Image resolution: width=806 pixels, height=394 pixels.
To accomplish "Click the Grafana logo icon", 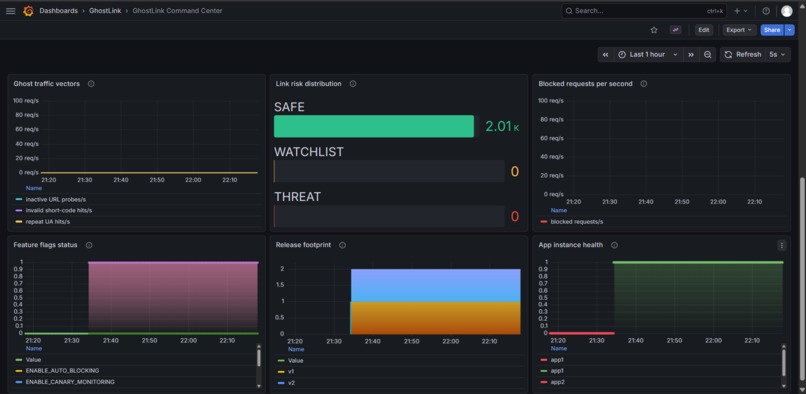I will click(28, 11).
